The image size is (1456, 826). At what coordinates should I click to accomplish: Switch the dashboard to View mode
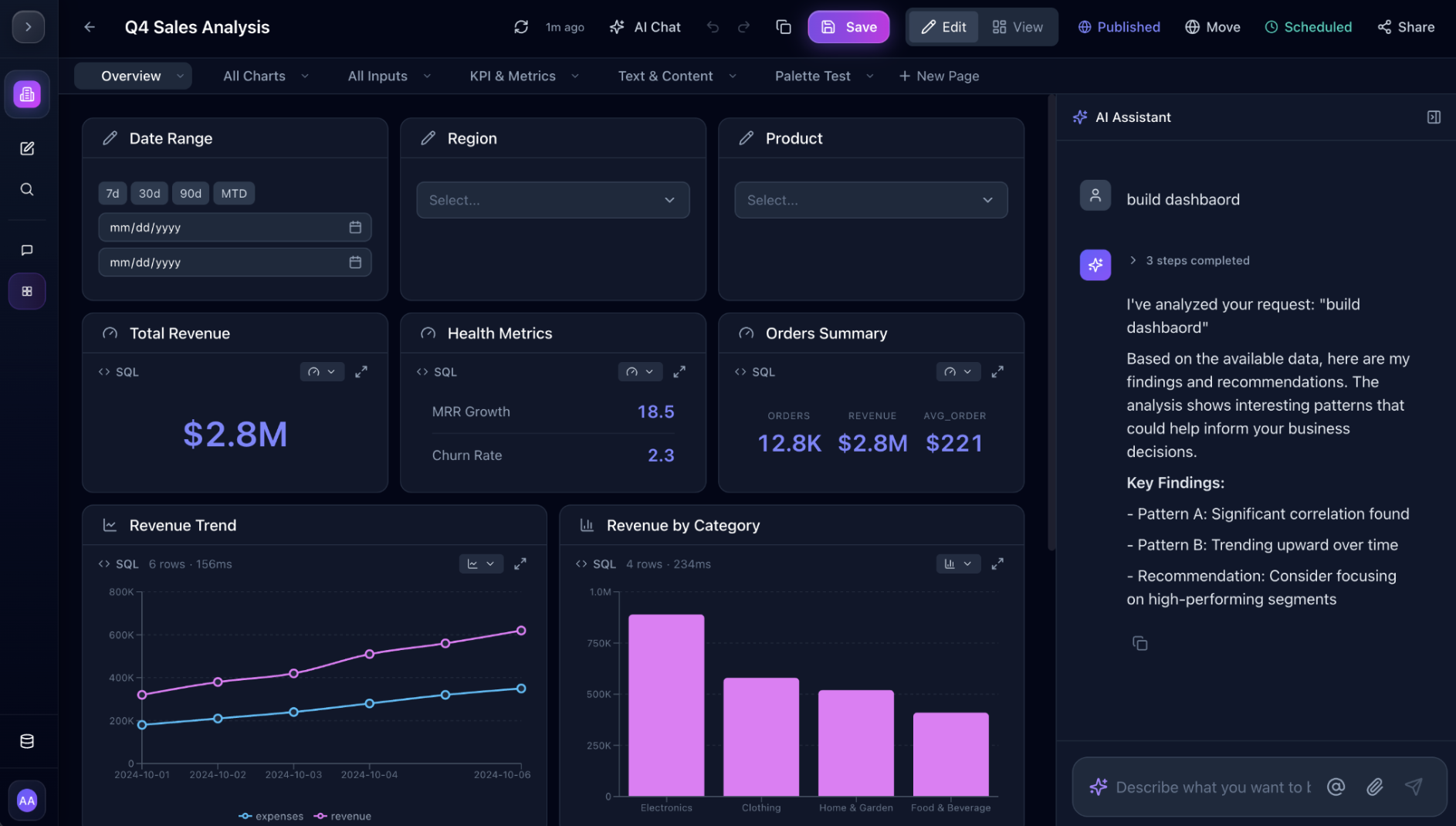1018,26
